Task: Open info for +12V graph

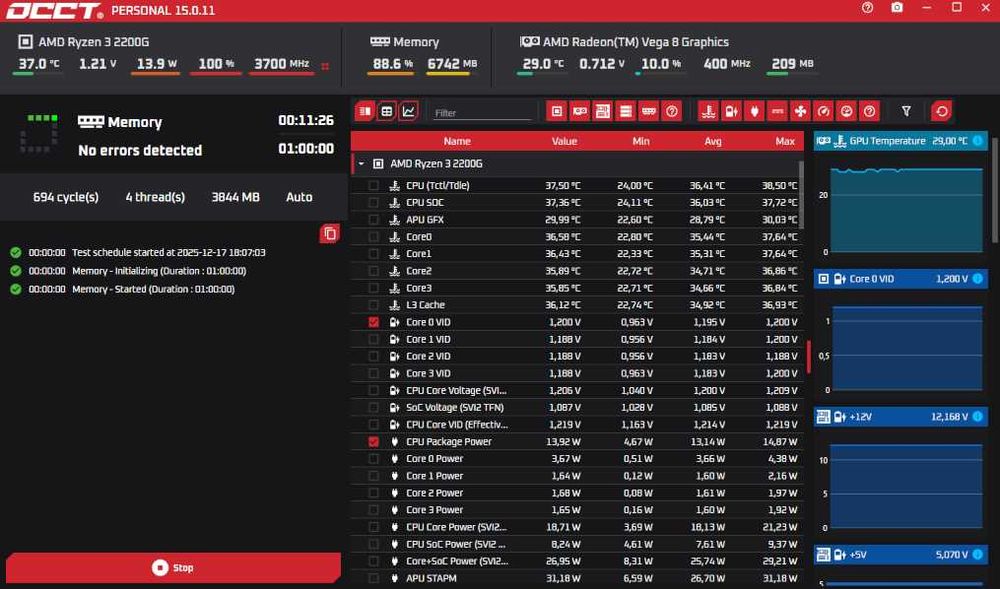Action: (x=978, y=416)
